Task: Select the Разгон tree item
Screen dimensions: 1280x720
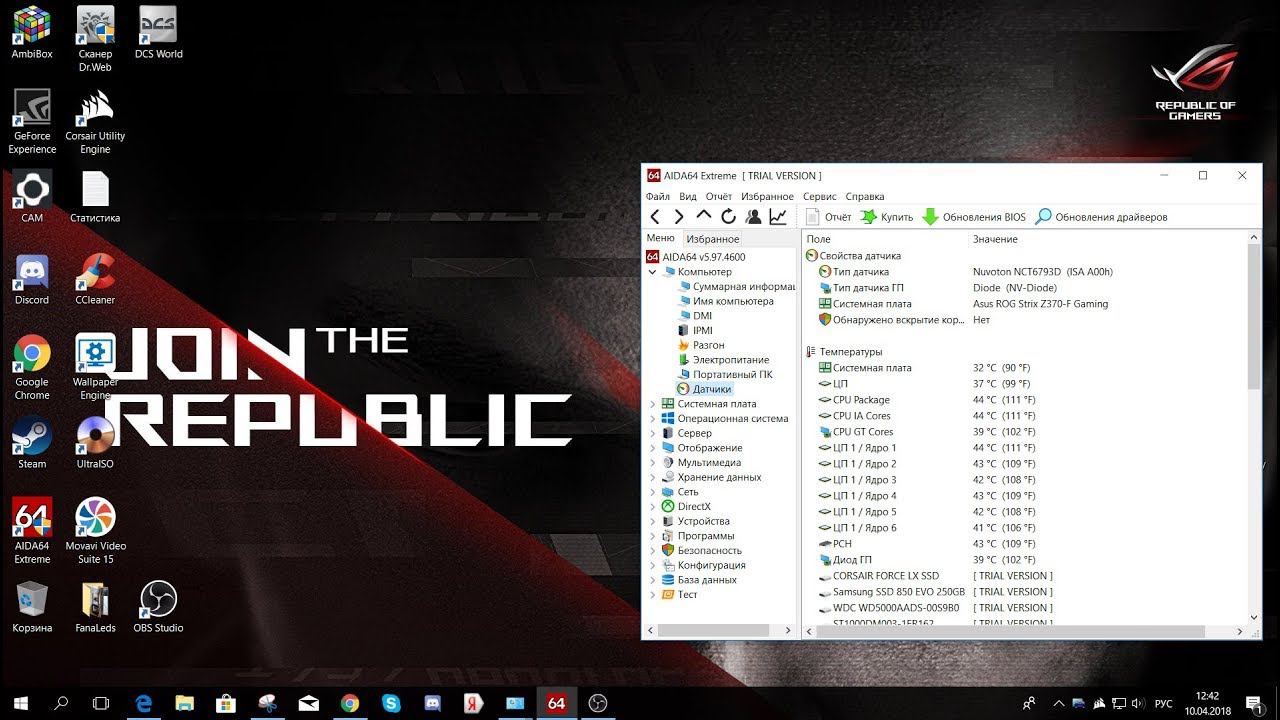Action: pyautogui.click(x=700, y=345)
